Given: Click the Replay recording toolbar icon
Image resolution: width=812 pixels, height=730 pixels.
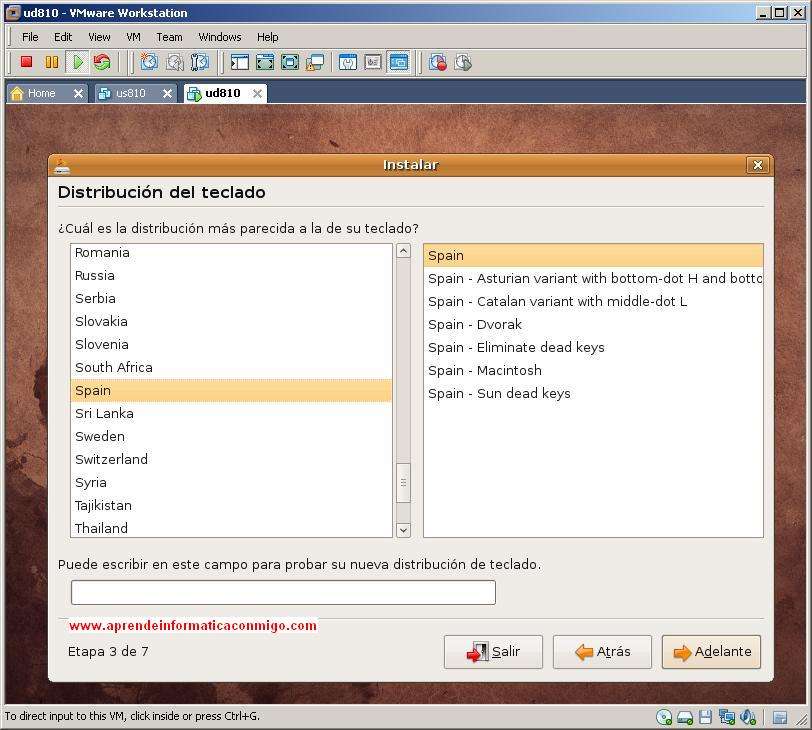Looking at the screenshot, I should [463, 63].
